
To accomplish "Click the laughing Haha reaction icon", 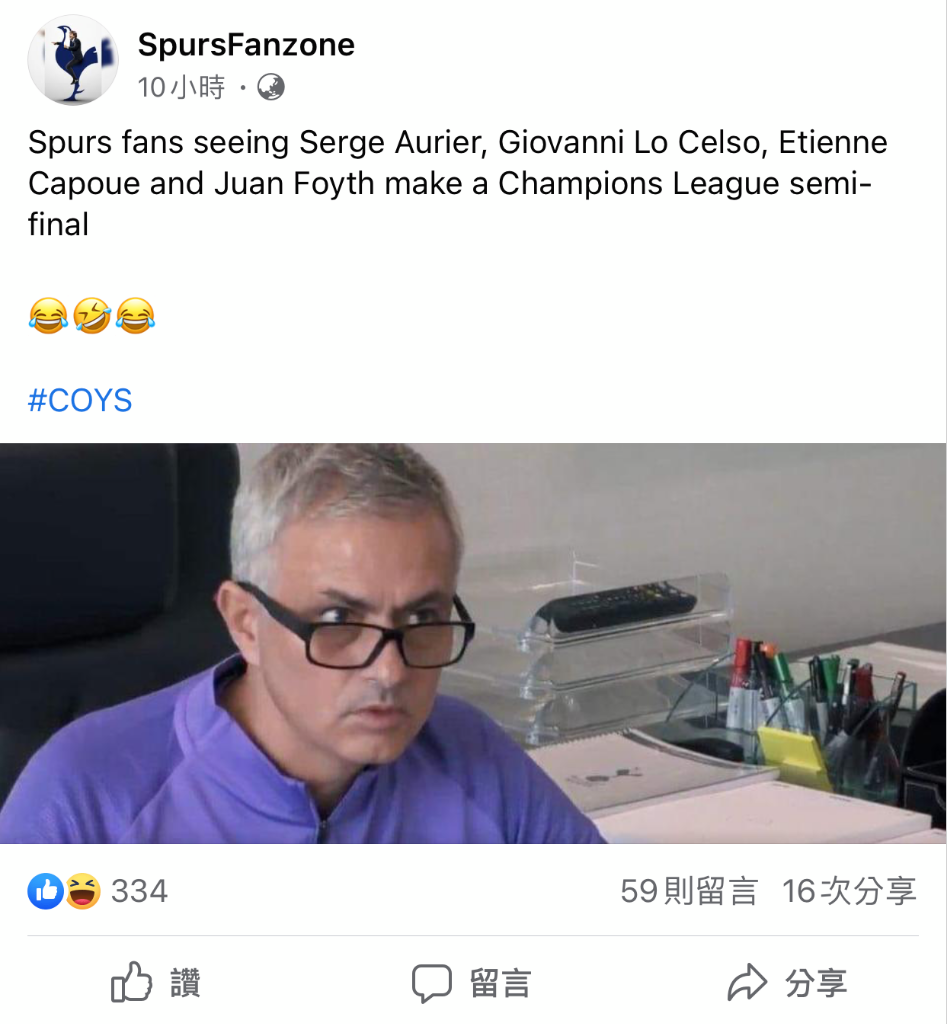I will [82, 891].
